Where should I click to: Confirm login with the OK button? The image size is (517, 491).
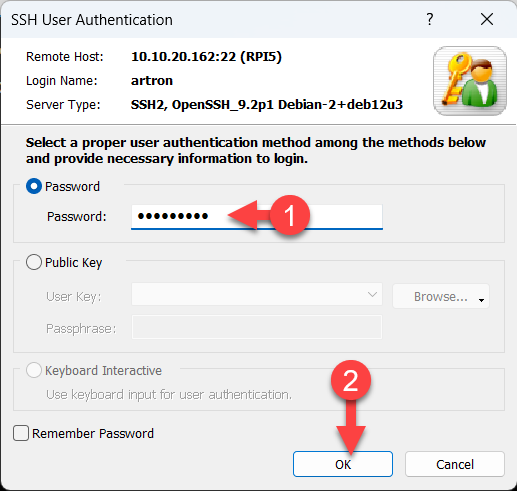click(343, 464)
